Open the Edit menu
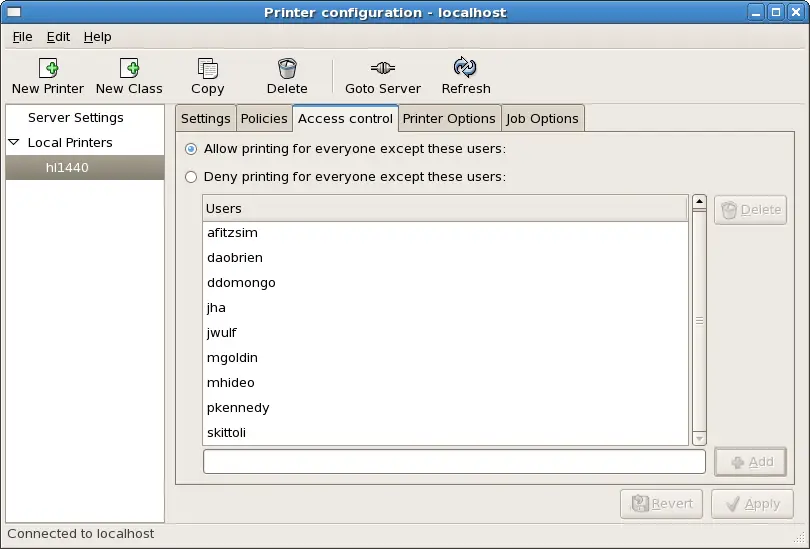 [58, 37]
